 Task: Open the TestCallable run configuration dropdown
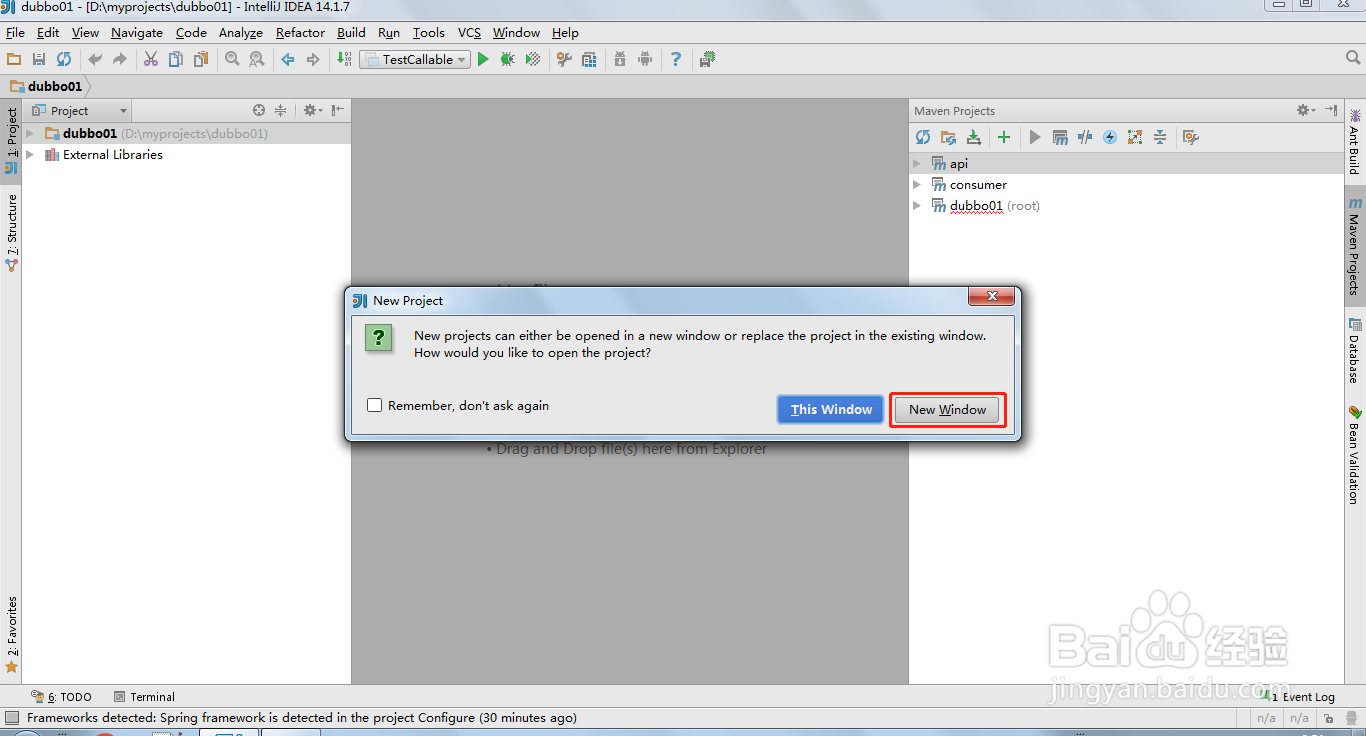coord(415,60)
